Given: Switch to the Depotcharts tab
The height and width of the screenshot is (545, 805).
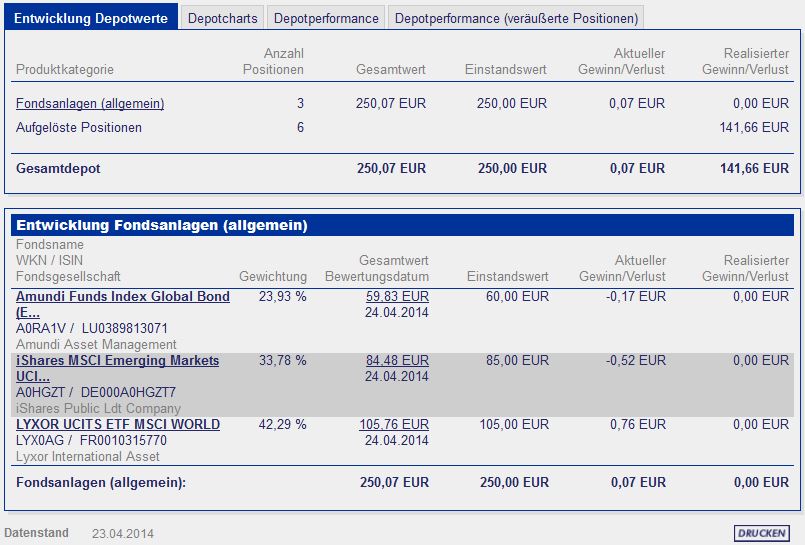Looking at the screenshot, I should coord(223,18).
